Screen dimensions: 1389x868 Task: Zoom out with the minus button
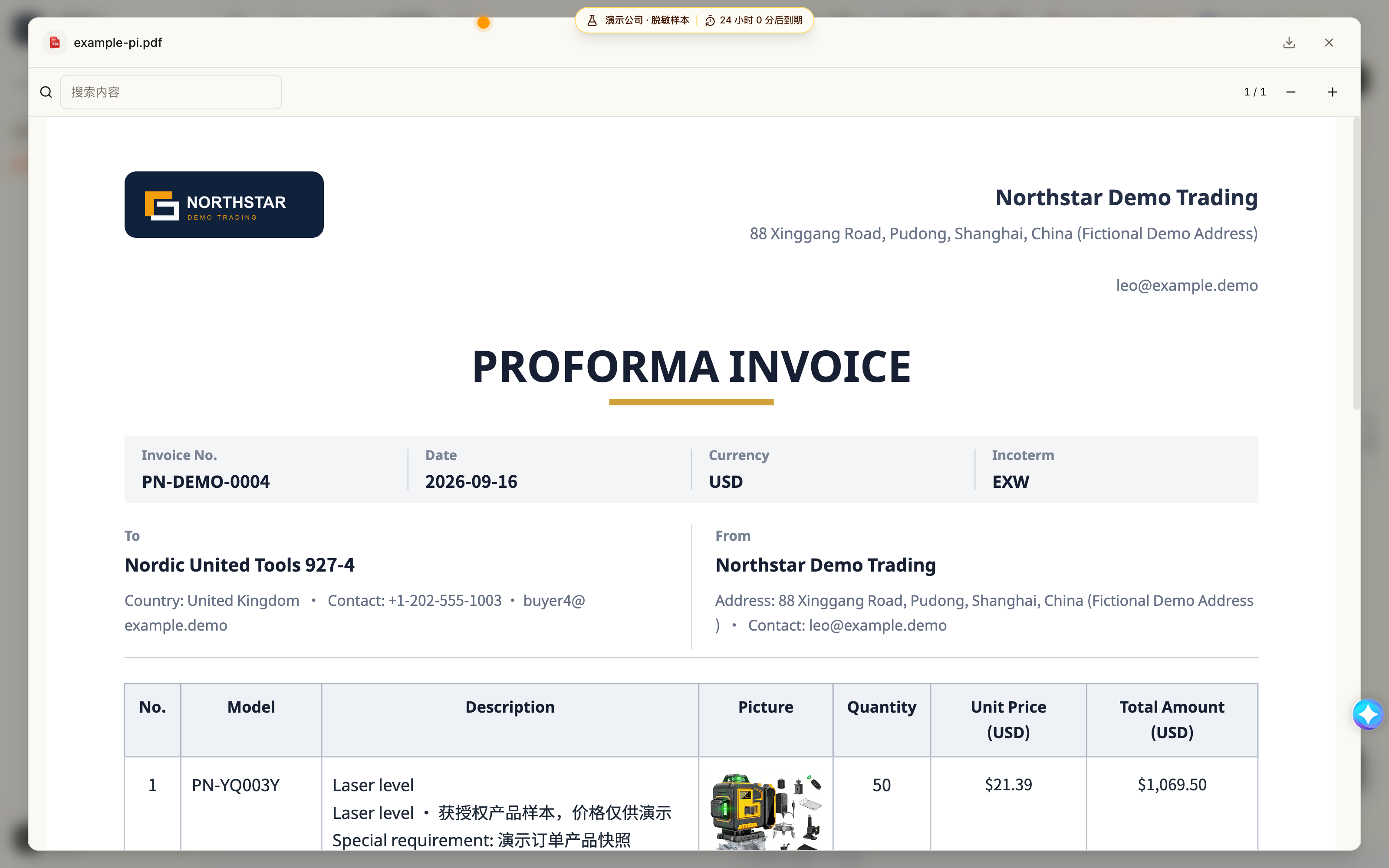1291,92
